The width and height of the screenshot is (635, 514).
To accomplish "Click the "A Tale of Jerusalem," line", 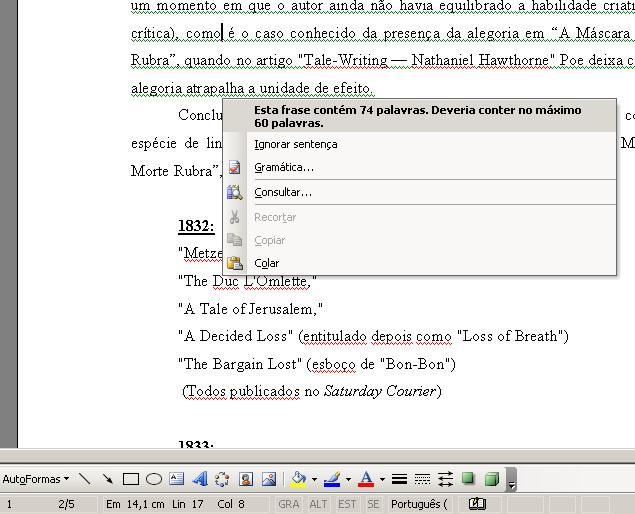I will pos(250,309).
